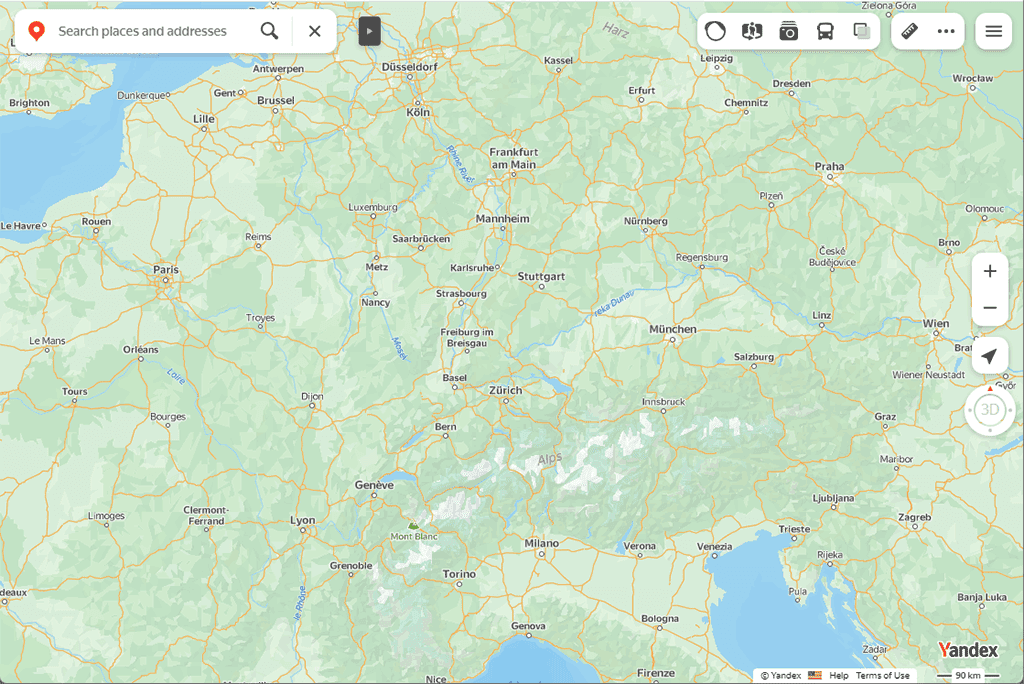This screenshot has height=684, width=1024.
Task: Click the Brussel city label
Action: coord(276,101)
